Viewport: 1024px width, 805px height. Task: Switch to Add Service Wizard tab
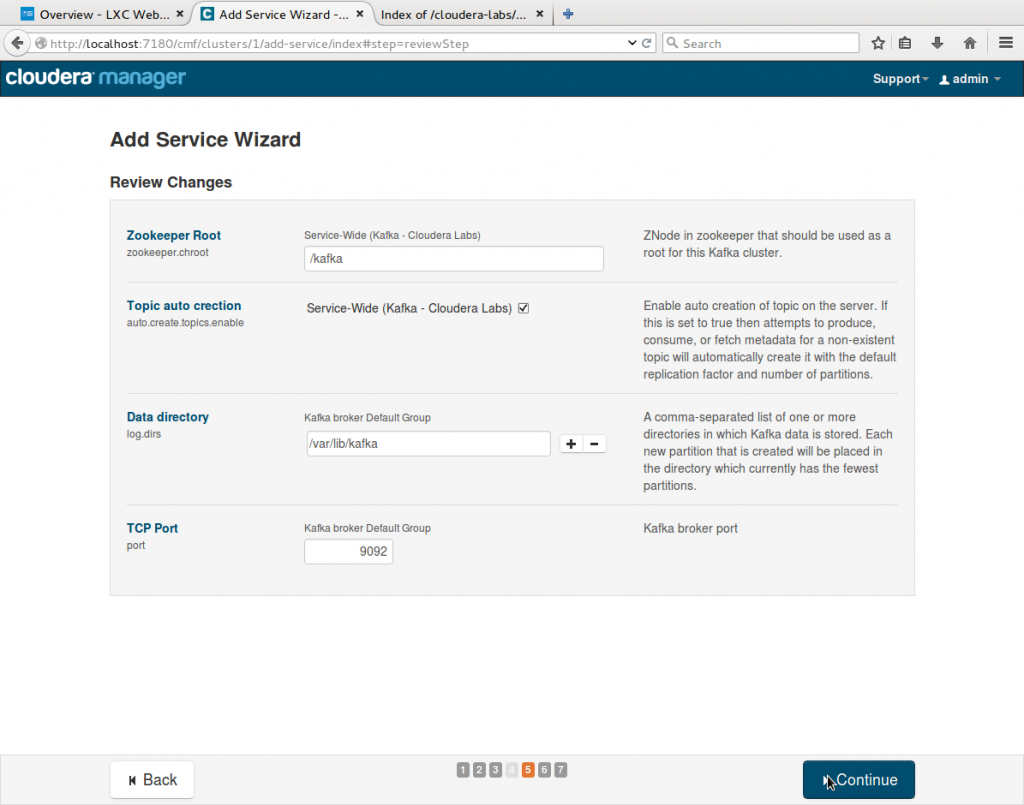(282, 14)
